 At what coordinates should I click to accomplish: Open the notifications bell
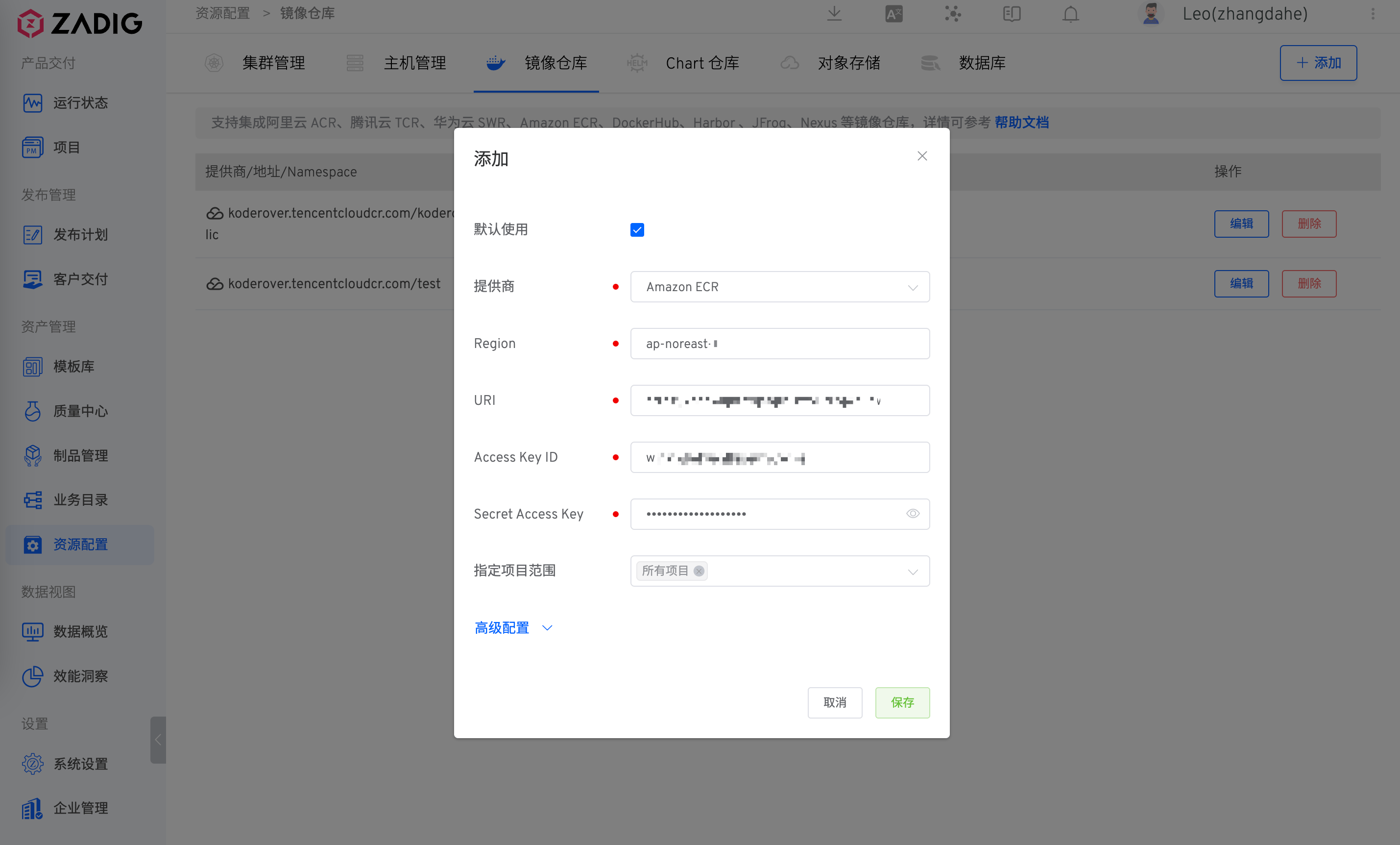1070,14
